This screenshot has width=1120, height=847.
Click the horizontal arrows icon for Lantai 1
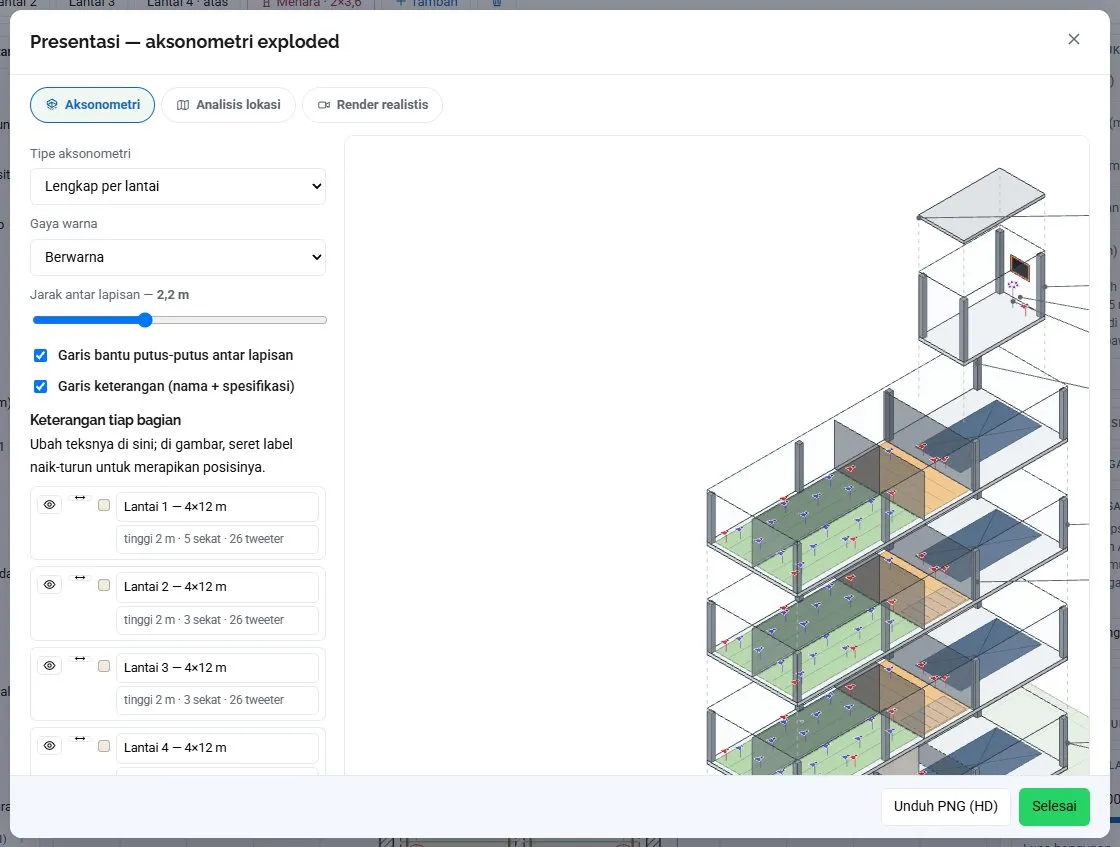[80, 498]
